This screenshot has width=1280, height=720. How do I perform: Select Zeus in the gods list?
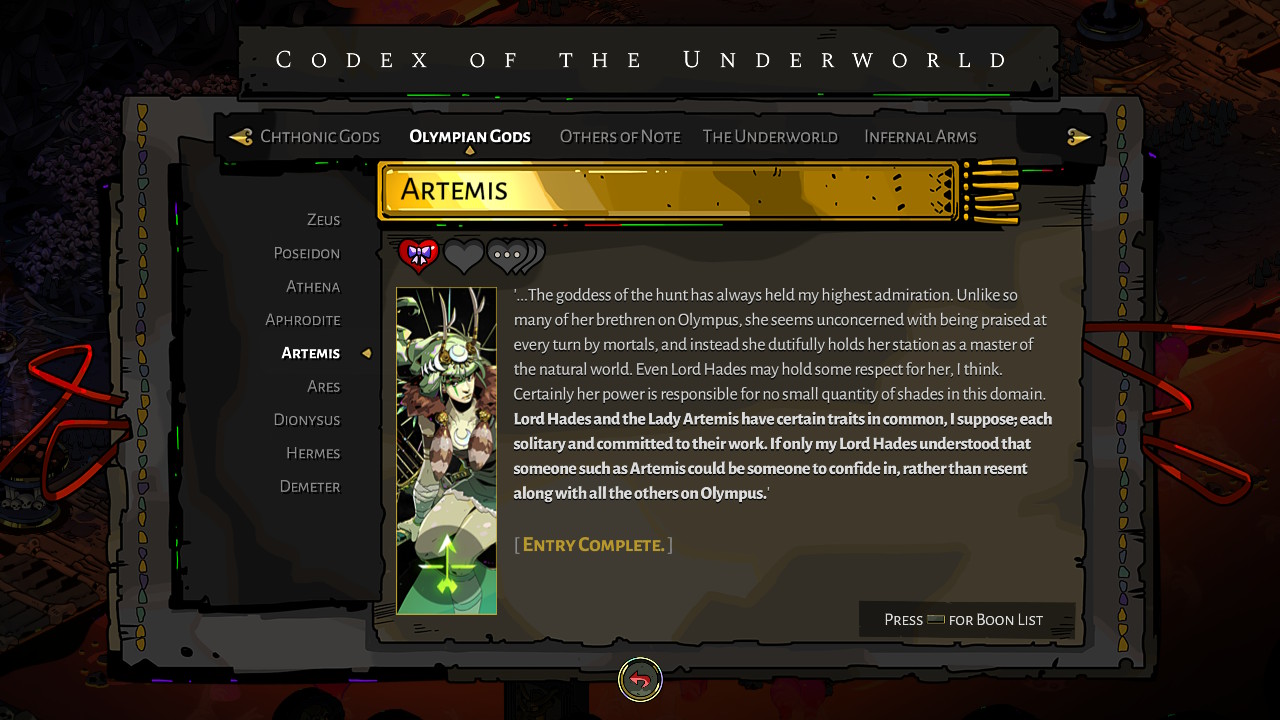[x=323, y=220]
